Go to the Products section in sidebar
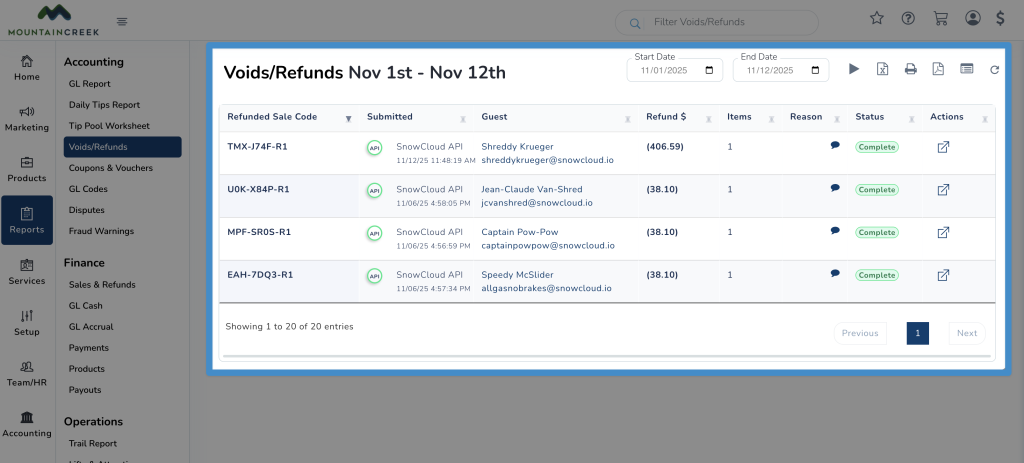Image resolution: width=1024 pixels, height=463 pixels. point(27,168)
